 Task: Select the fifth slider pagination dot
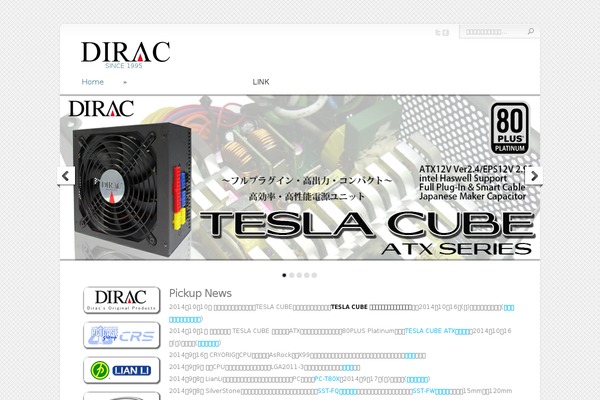click(314, 275)
